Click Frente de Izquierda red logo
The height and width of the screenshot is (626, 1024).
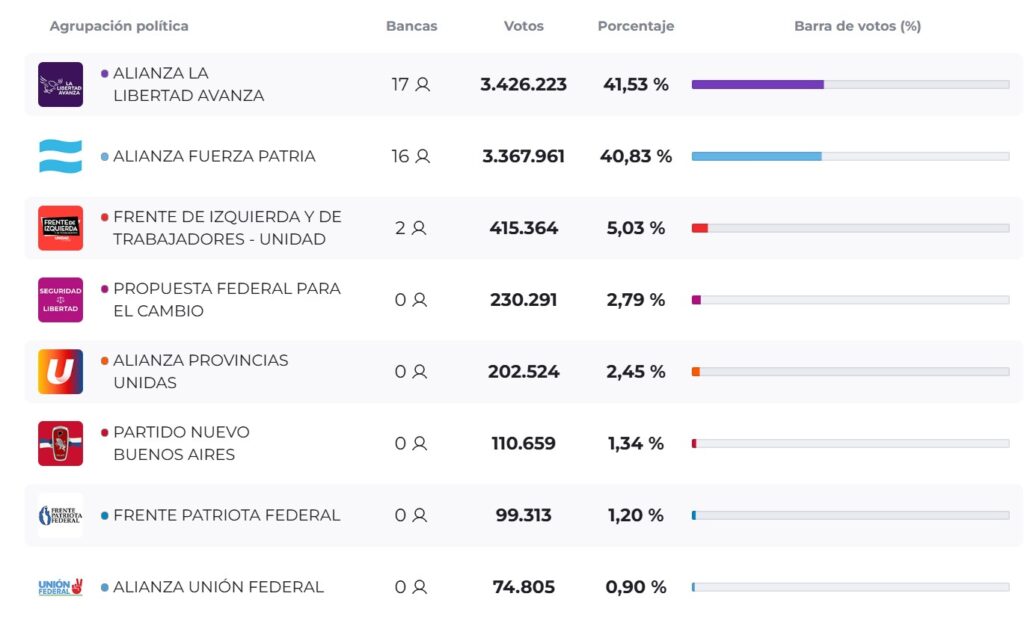point(60,228)
